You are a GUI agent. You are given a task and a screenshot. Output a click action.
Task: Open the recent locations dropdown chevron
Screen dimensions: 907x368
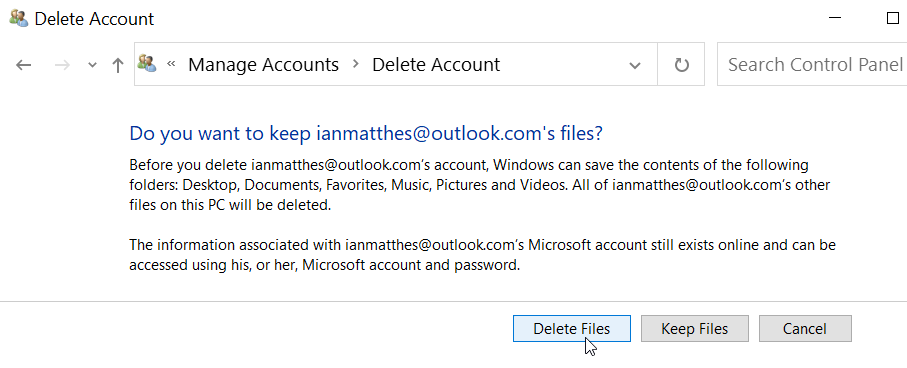pos(93,65)
